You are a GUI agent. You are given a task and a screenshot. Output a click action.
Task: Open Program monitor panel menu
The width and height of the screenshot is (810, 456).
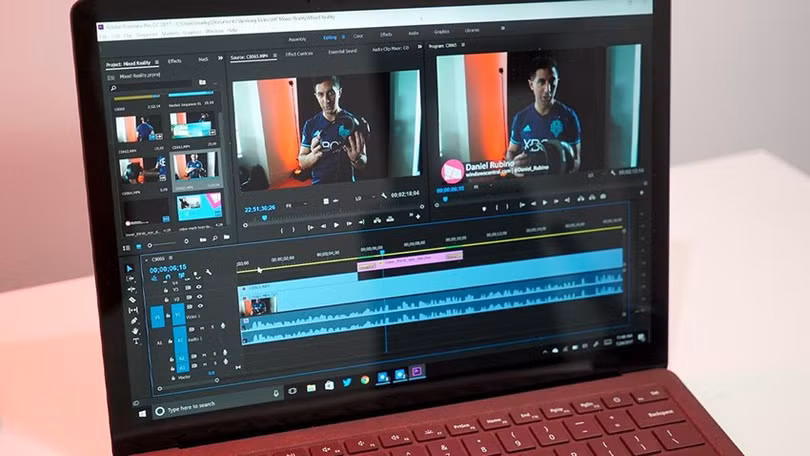click(x=463, y=45)
